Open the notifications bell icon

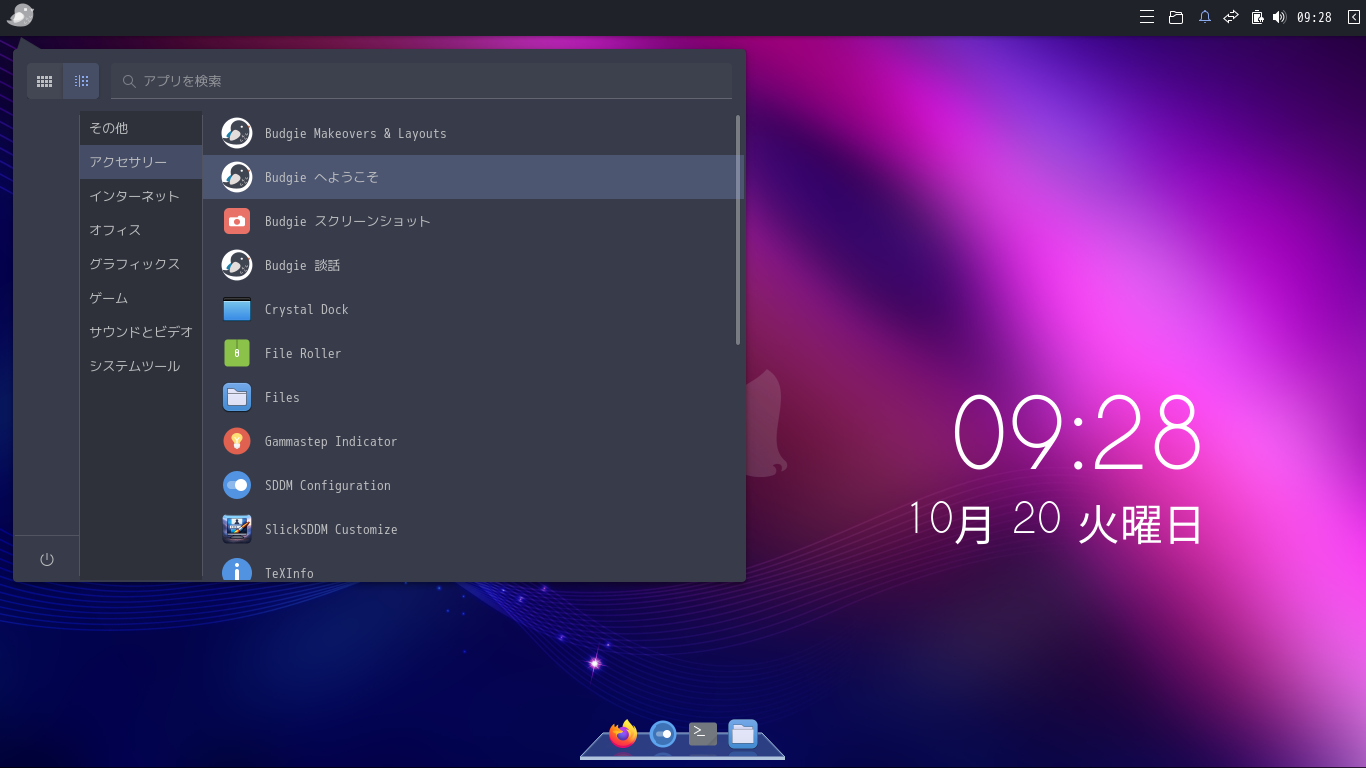coord(1205,17)
